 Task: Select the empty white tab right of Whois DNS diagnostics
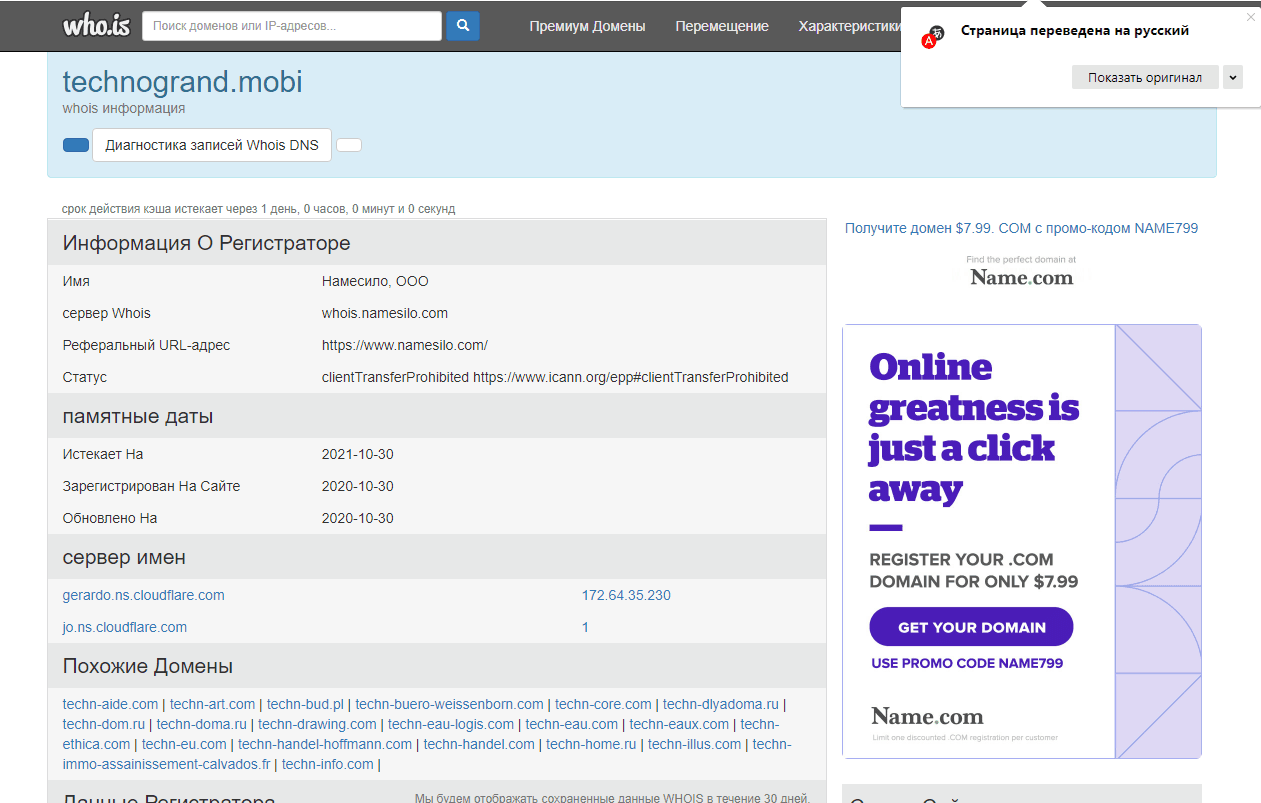pyautogui.click(x=349, y=145)
